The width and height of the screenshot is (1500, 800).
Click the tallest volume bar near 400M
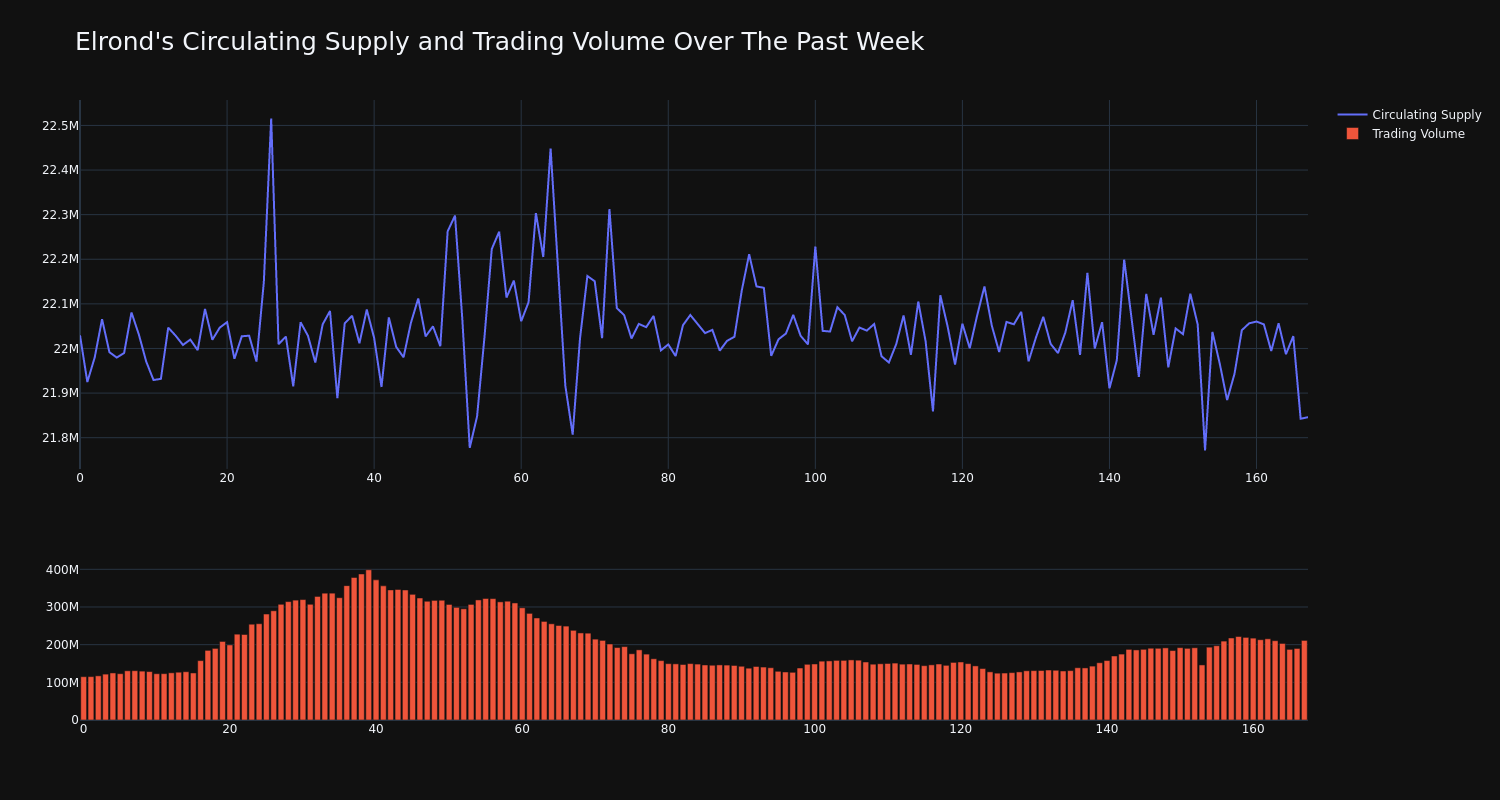pyautogui.click(x=369, y=645)
